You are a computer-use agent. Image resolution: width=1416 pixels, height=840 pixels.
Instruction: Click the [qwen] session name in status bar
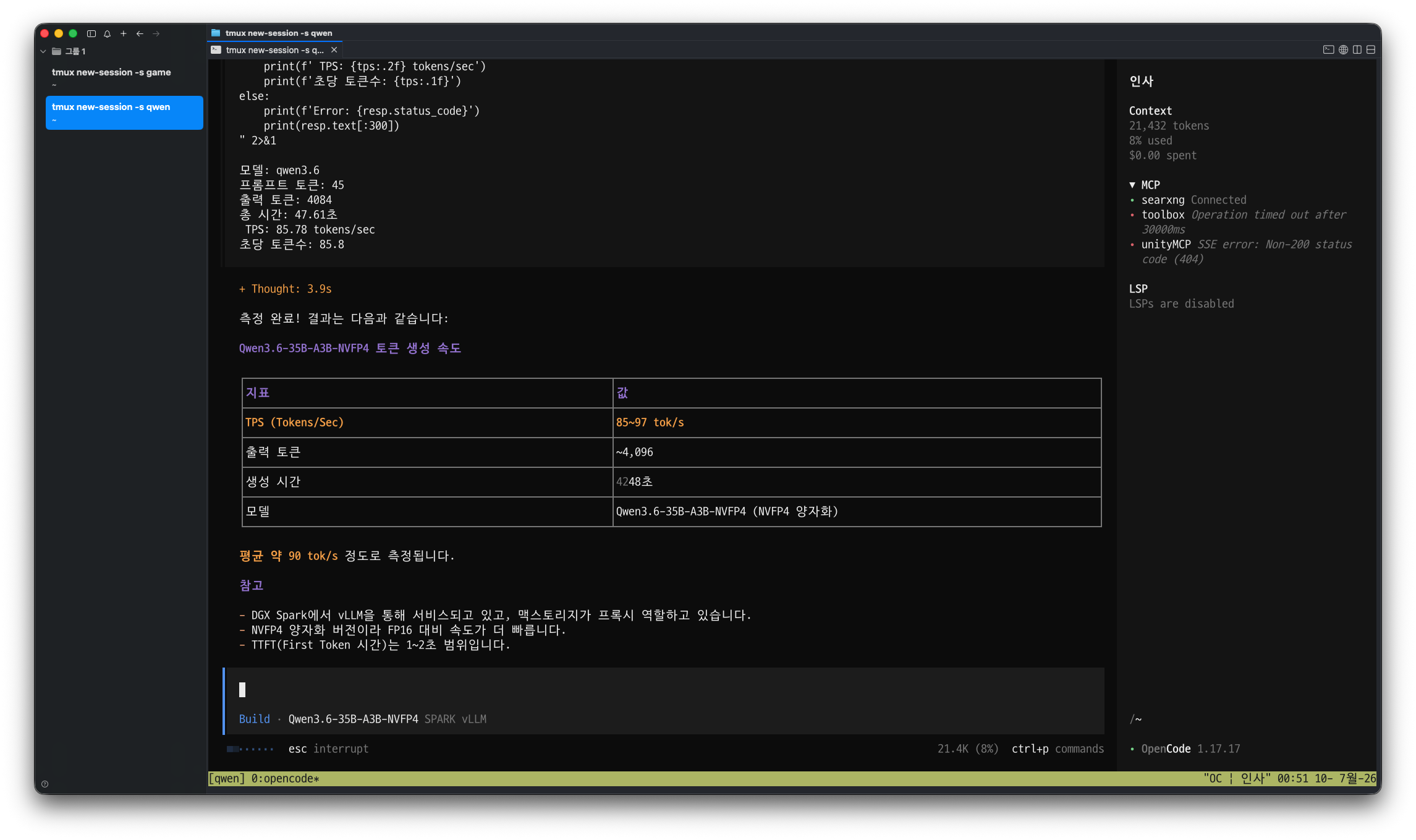(227, 778)
